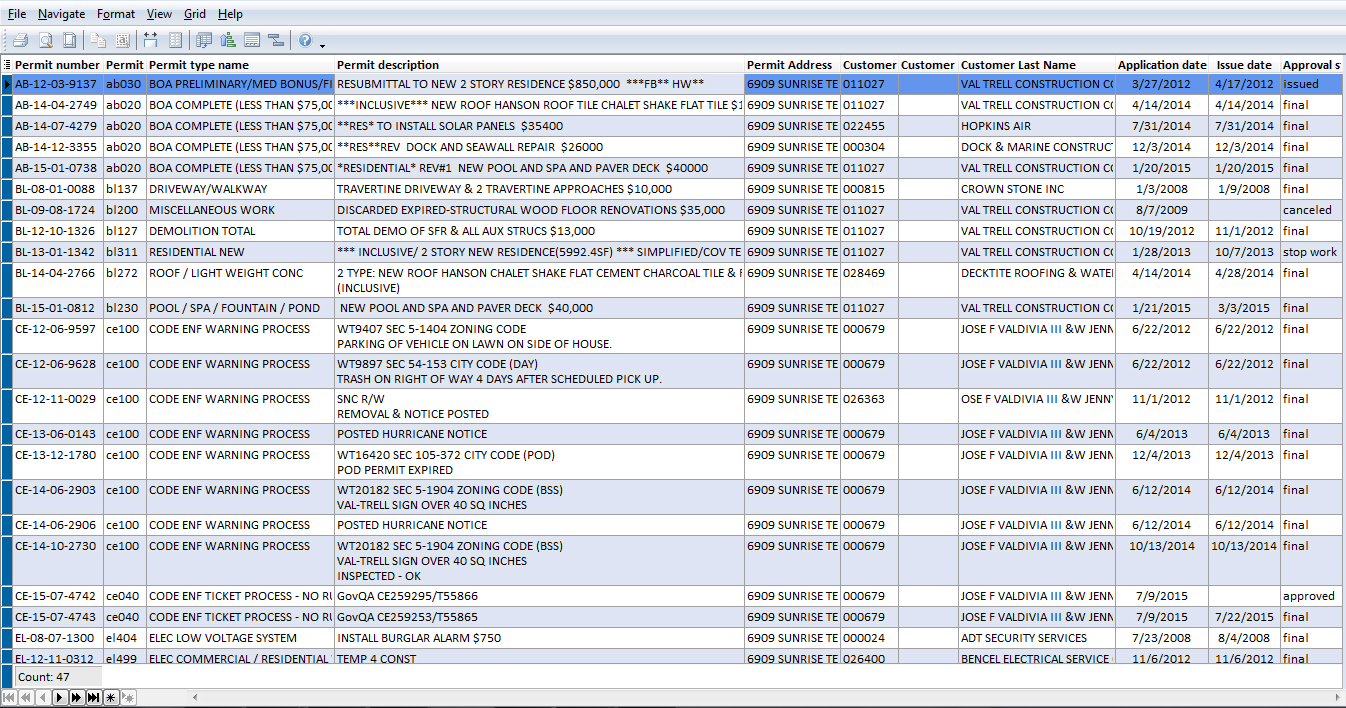
Task: Open the Navigate menu
Action: tap(61, 14)
